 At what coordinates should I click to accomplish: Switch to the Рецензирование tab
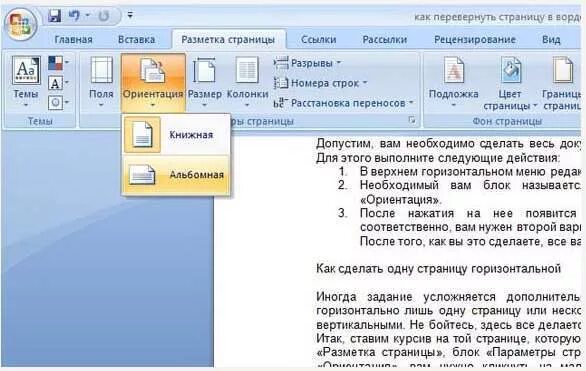coord(475,40)
